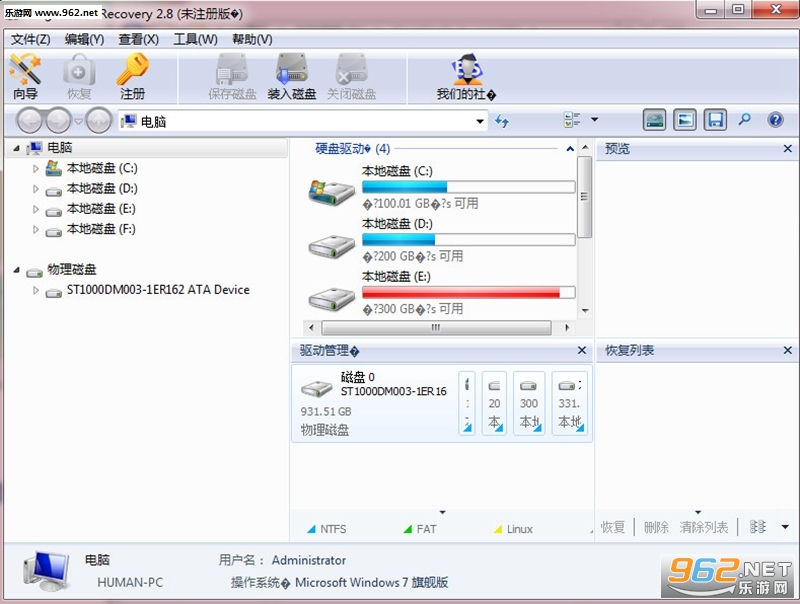Open the 我们的社 community icon
Viewport: 800px width, 604px height.
pos(466,77)
